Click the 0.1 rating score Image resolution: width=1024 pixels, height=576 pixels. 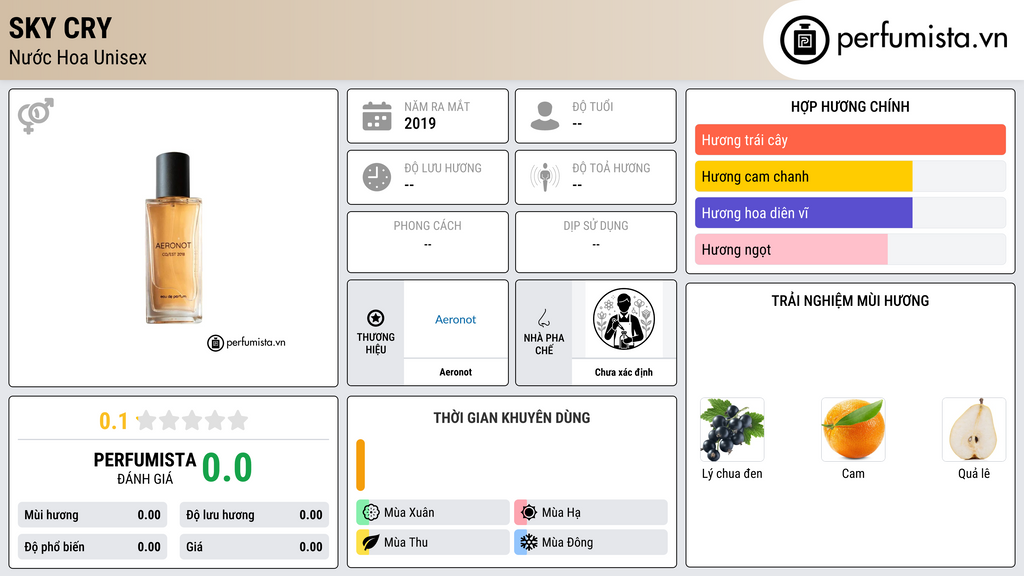(114, 421)
